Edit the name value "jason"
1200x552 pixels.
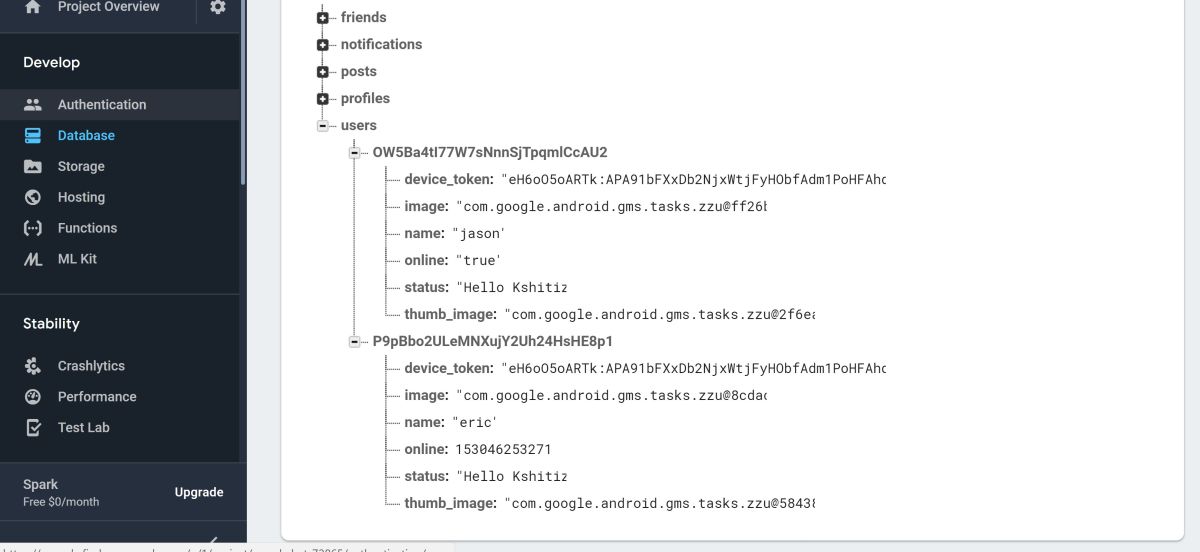pos(478,233)
